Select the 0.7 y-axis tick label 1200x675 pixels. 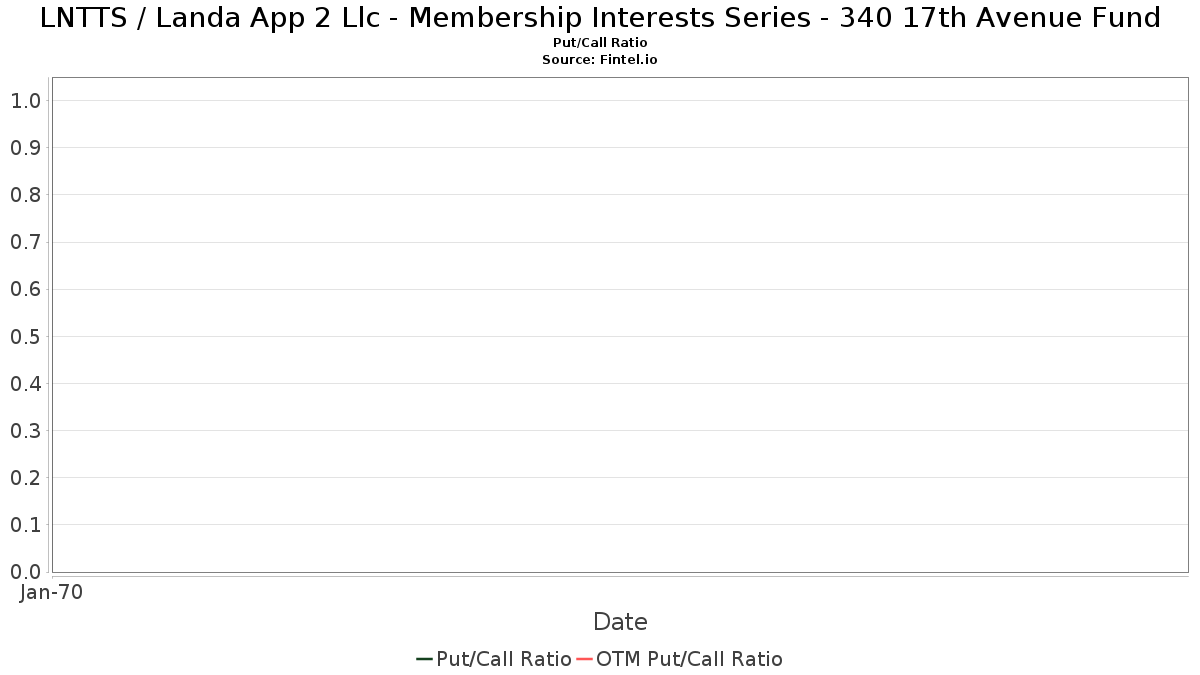pyautogui.click(x=25, y=242)
